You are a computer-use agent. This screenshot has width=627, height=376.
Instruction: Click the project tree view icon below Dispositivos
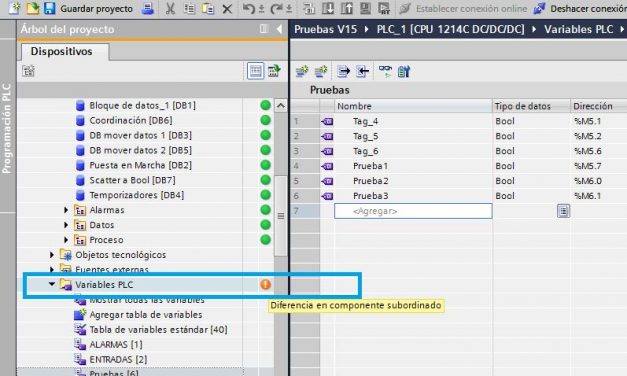(x=28, y=71)
